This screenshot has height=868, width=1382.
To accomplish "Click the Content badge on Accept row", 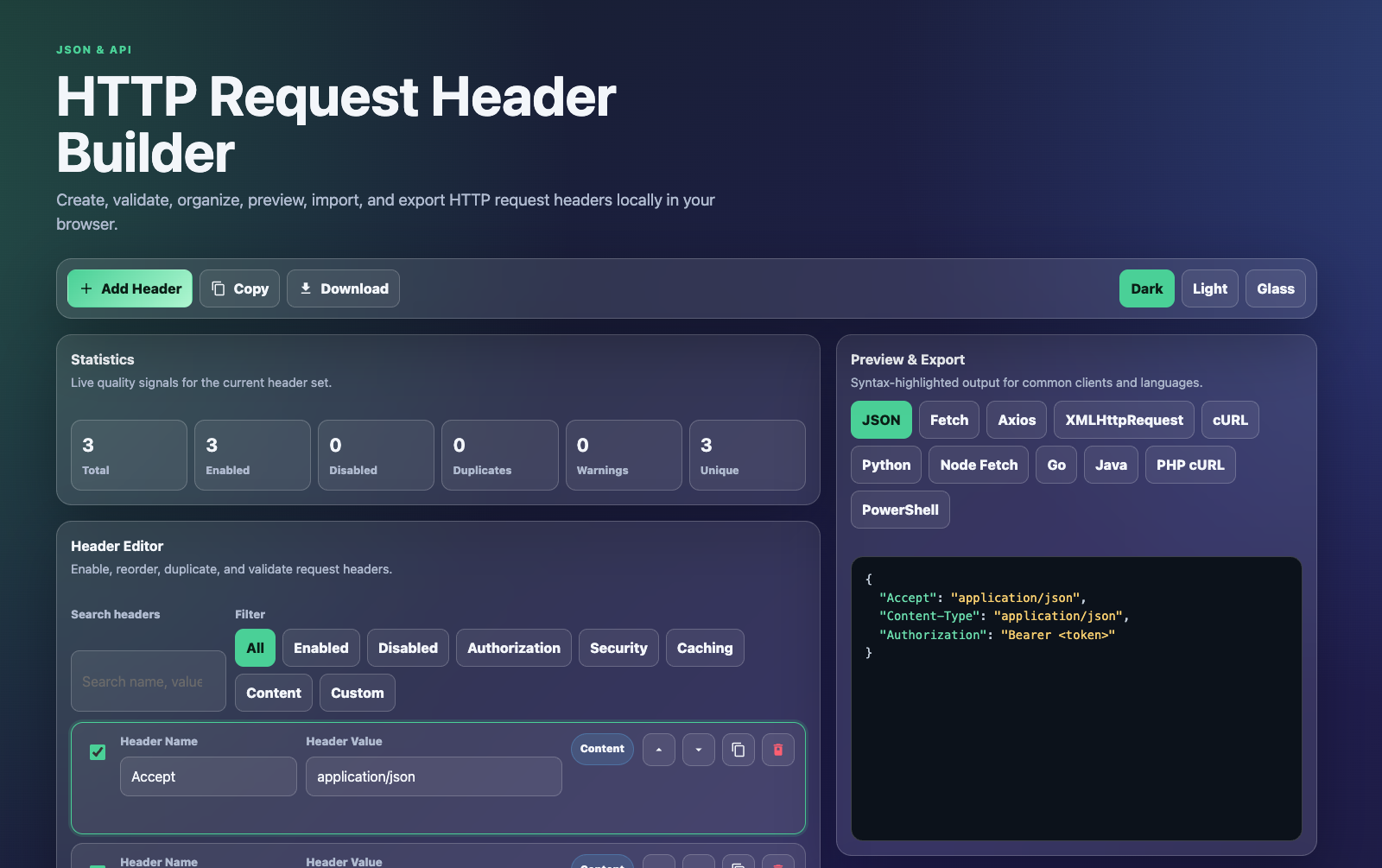I will [x=602, y=749].
